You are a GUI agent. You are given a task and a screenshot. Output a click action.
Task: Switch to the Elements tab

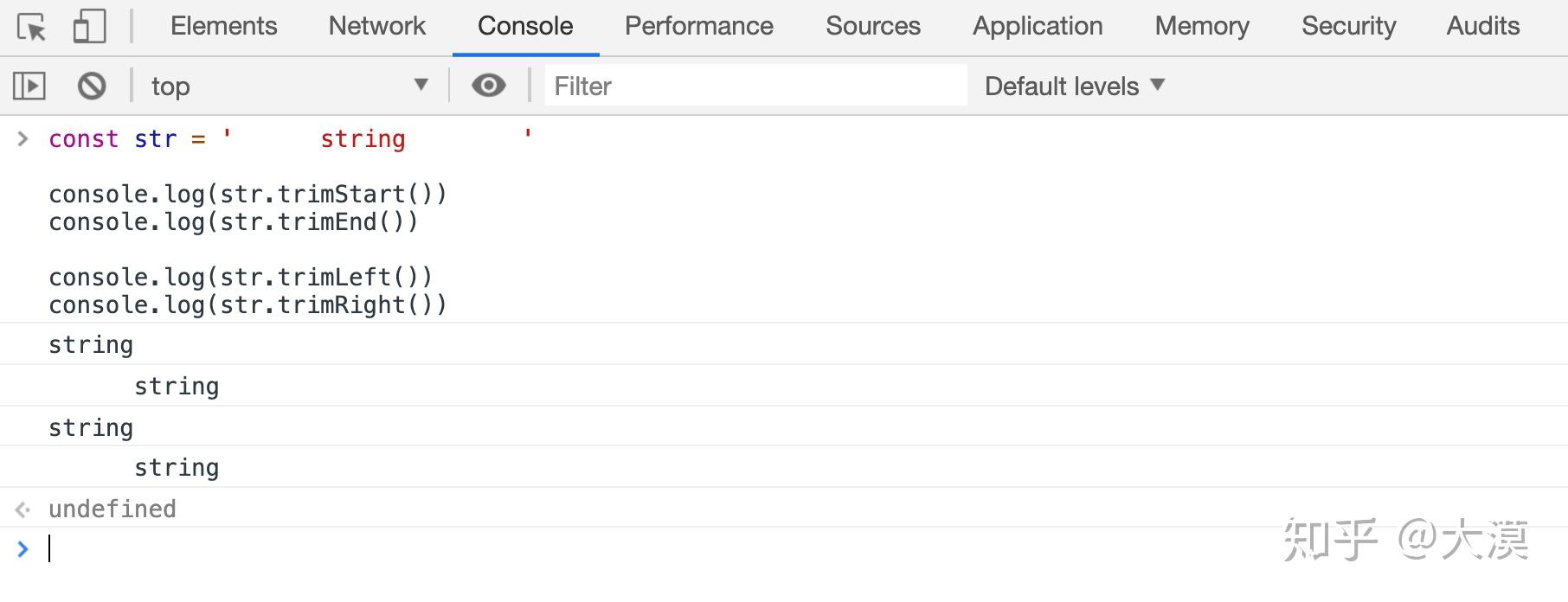223,27
